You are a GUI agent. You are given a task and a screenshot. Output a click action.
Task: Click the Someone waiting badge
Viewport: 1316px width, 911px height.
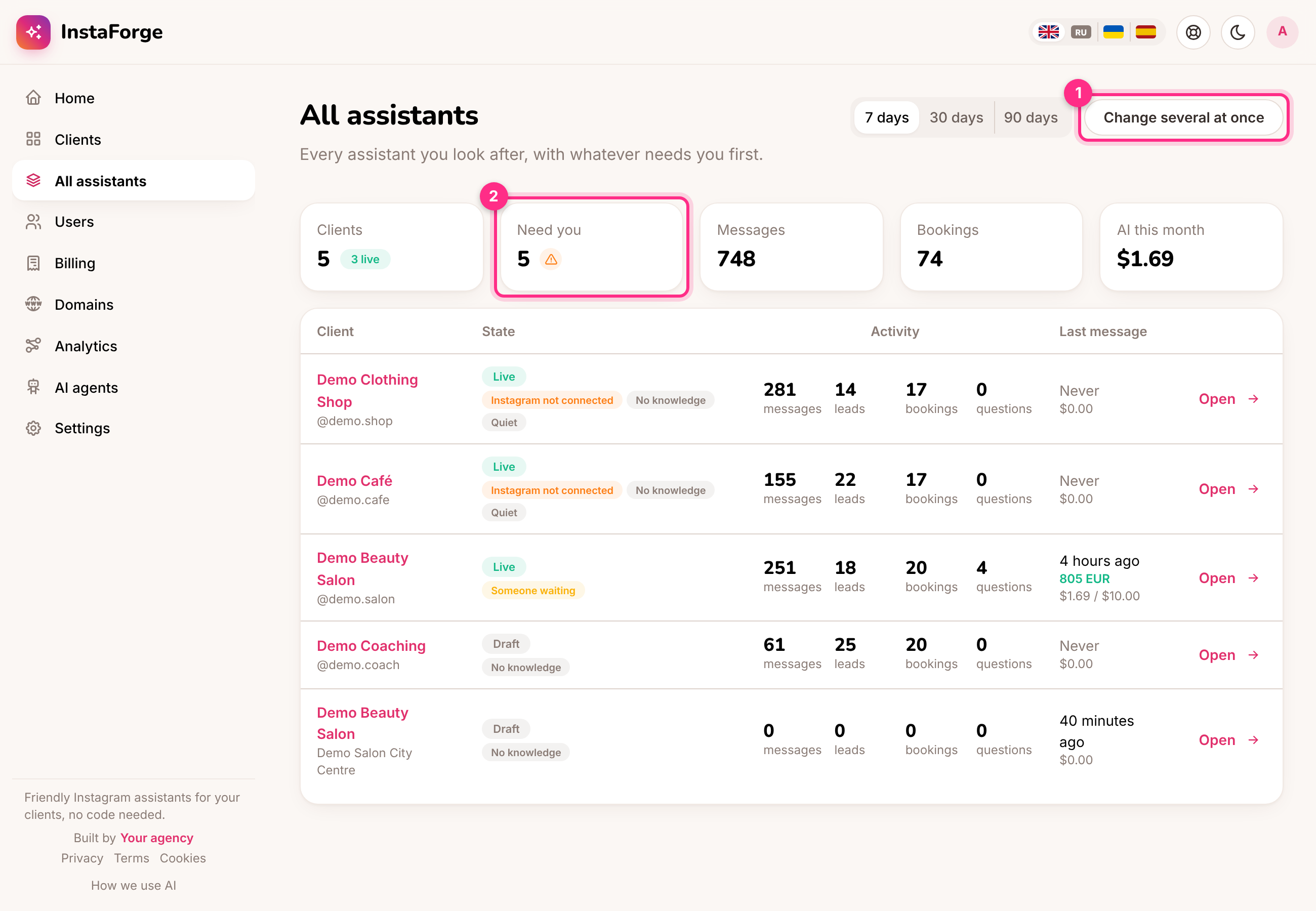pos(533,590)
